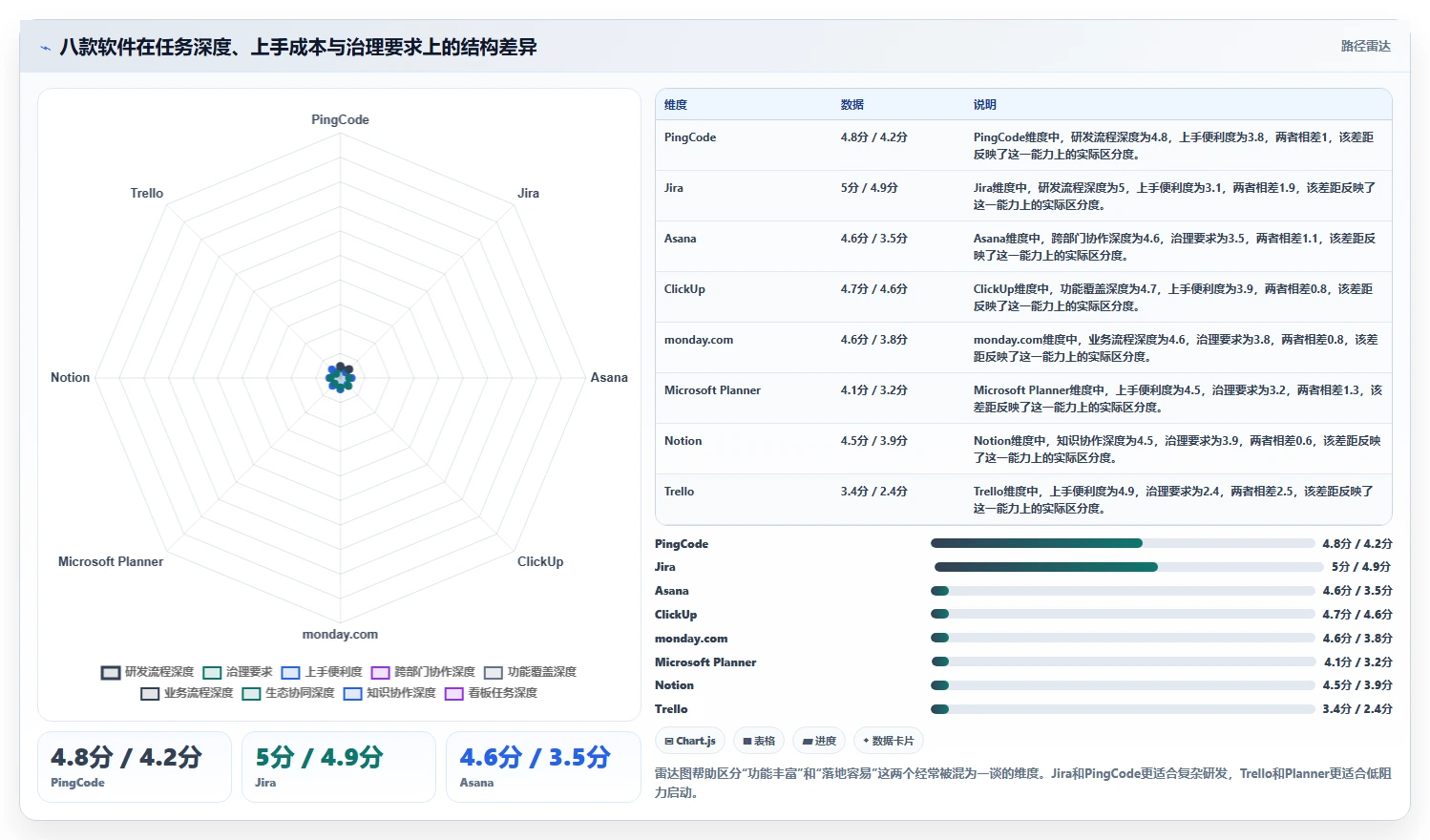Toggle the 治理要求 legend series
This screenshot has width=1430, height=840.
coord(238,672)
